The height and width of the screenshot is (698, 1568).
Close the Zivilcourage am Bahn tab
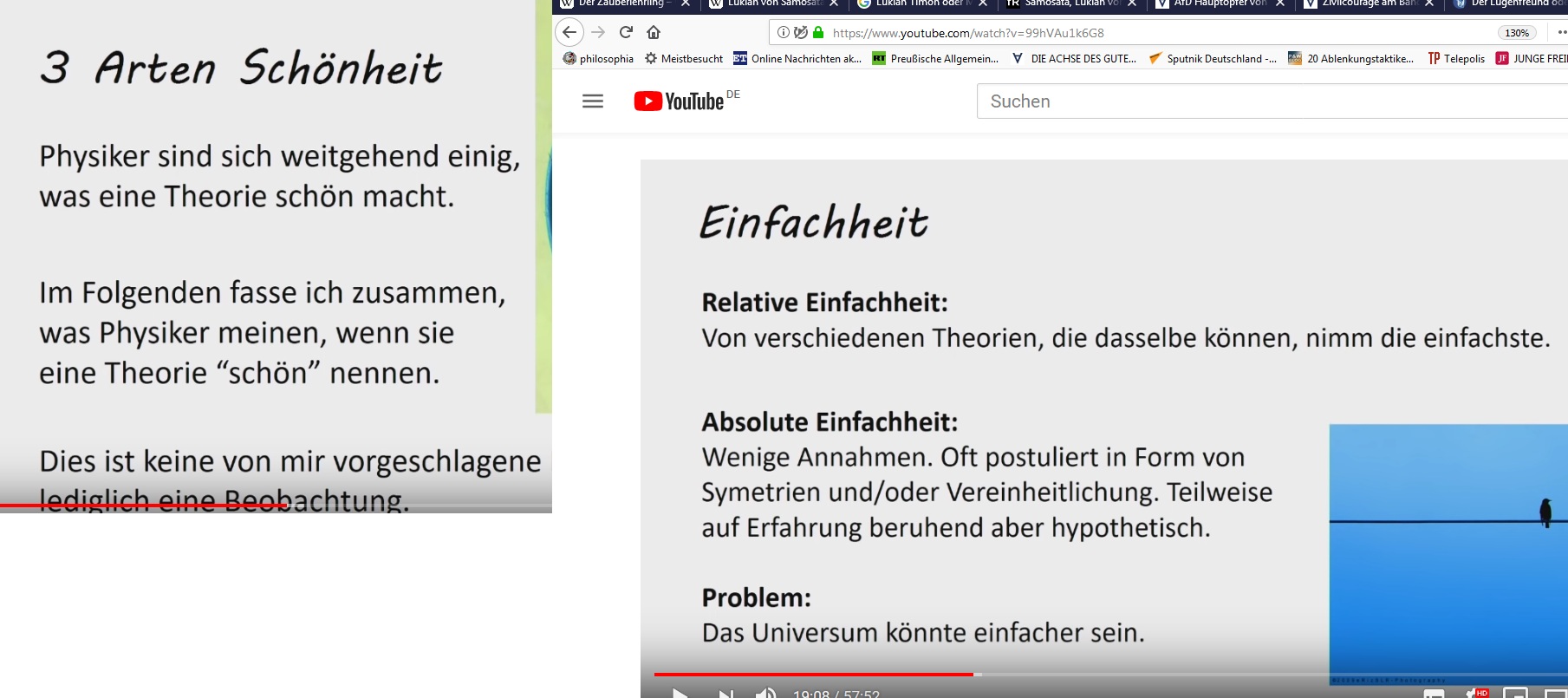(1429, 3)
